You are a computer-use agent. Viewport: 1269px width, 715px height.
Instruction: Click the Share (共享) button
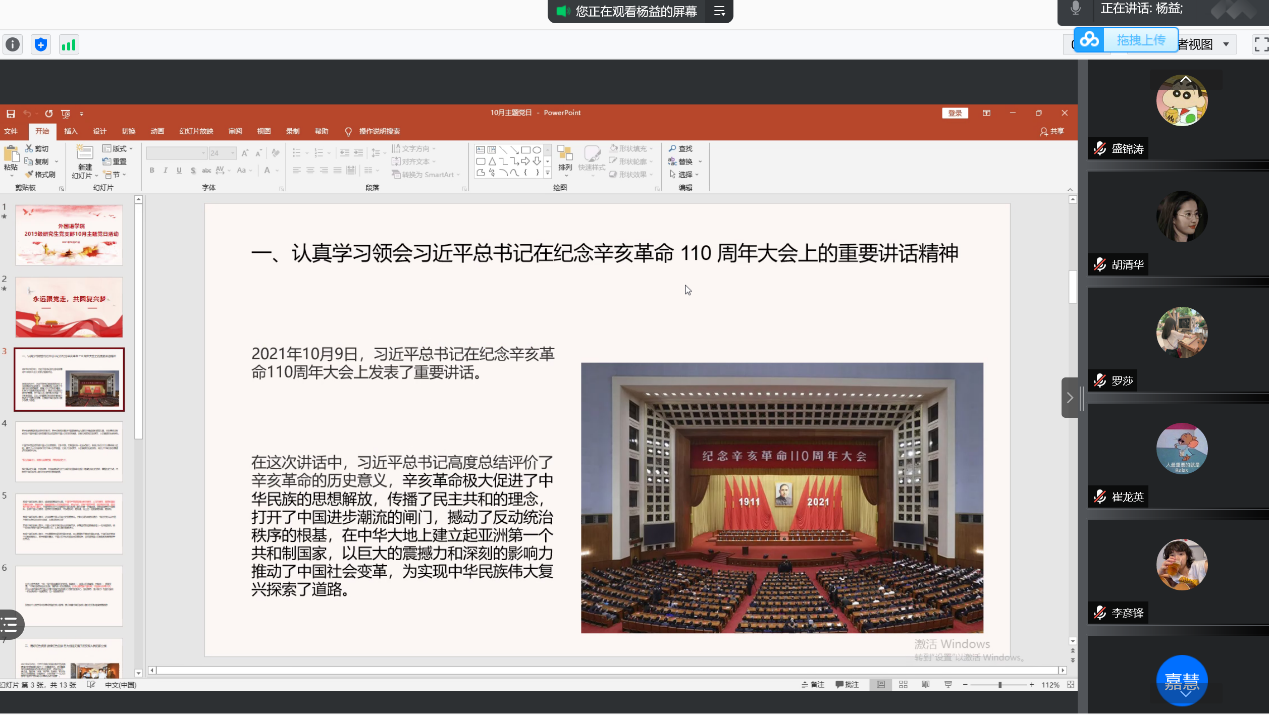coord(1052,131)
